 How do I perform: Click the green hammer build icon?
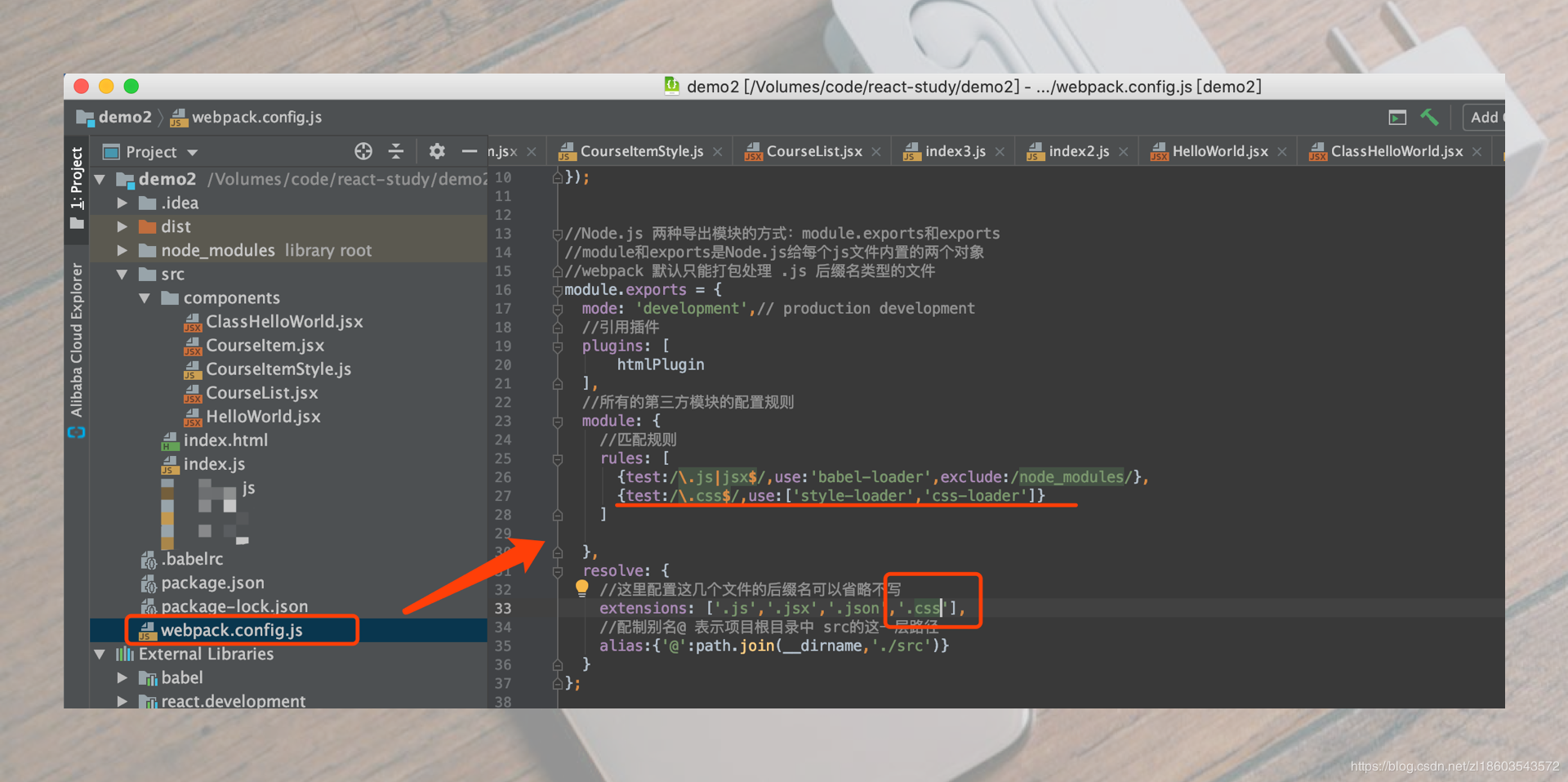click(x=1429, y=117)
